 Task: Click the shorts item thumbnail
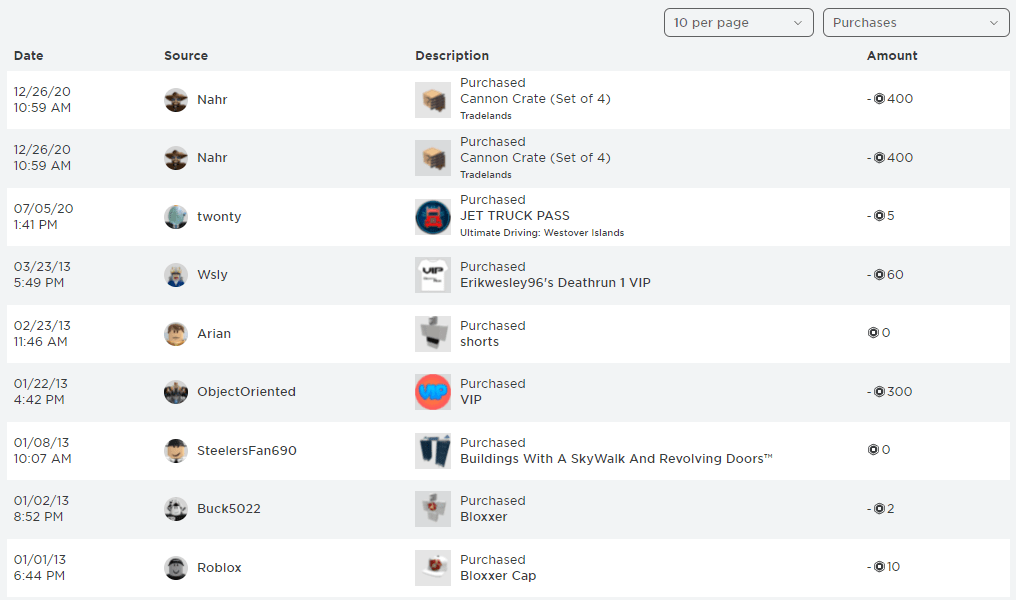click(433, 334)
